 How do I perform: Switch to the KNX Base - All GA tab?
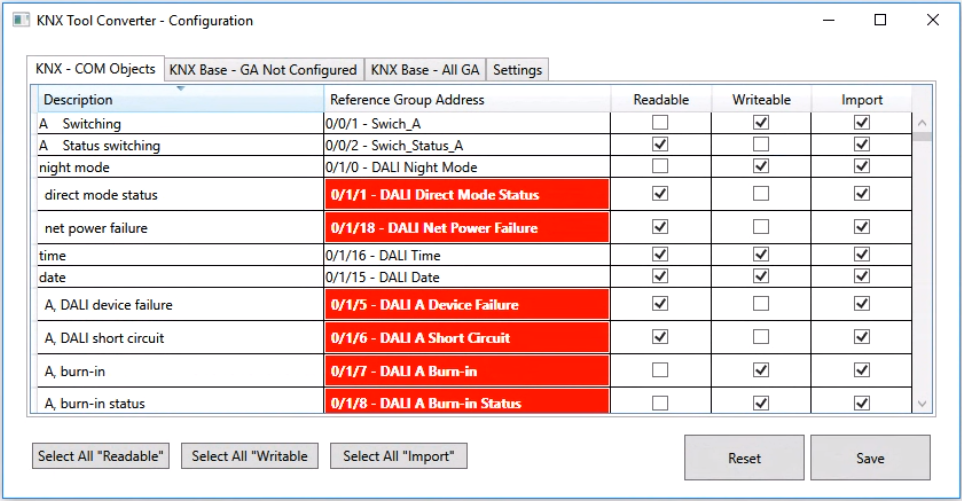click(425, 69)
